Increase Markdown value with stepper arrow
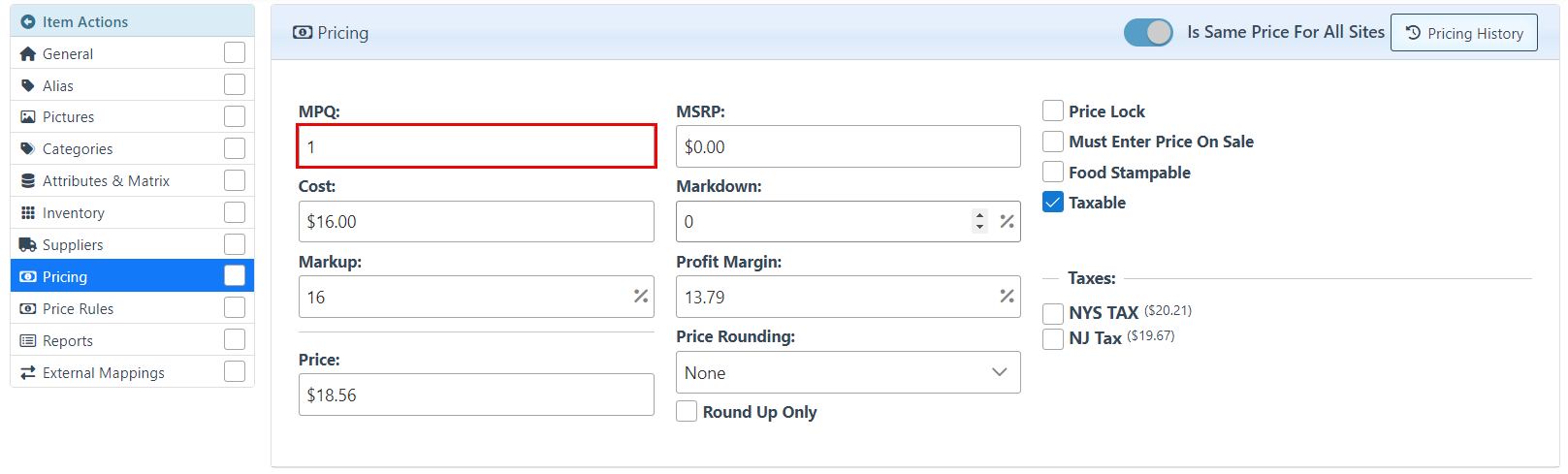 coord(980,216)
